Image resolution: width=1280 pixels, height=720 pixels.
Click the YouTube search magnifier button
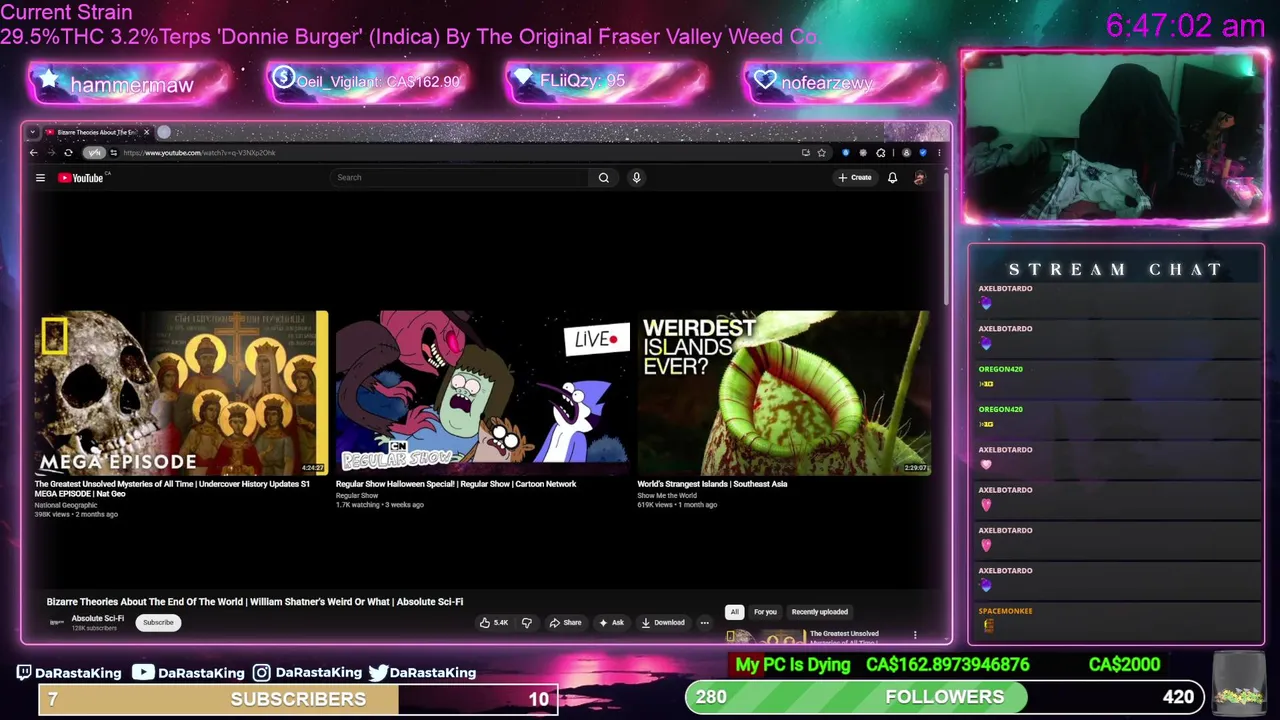point(603,178)
